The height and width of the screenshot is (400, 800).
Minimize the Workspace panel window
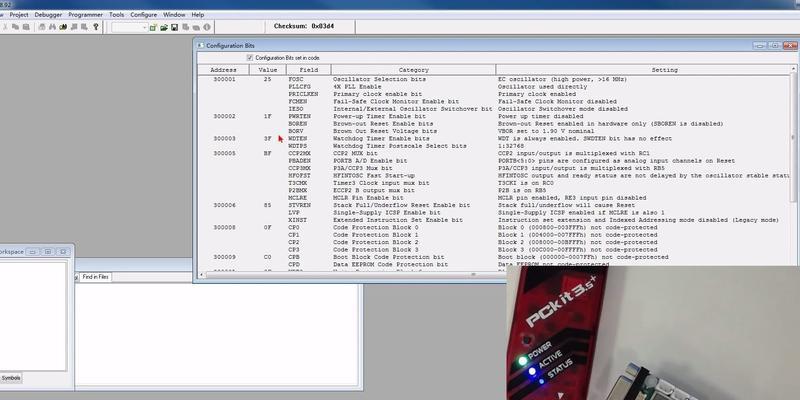coord(33,252)
